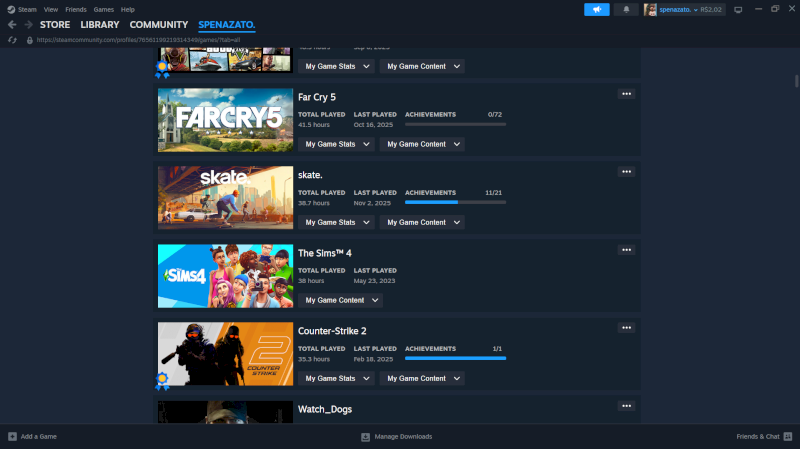Open the Far Cry 5 title link

(x=317, y=97)
